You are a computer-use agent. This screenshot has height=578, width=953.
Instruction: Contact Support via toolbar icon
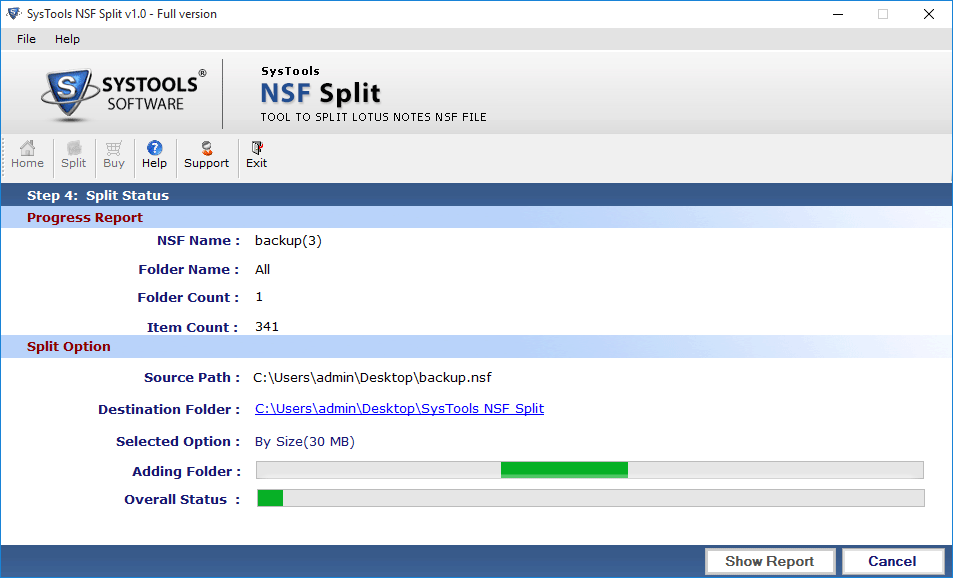click(207, 155)
